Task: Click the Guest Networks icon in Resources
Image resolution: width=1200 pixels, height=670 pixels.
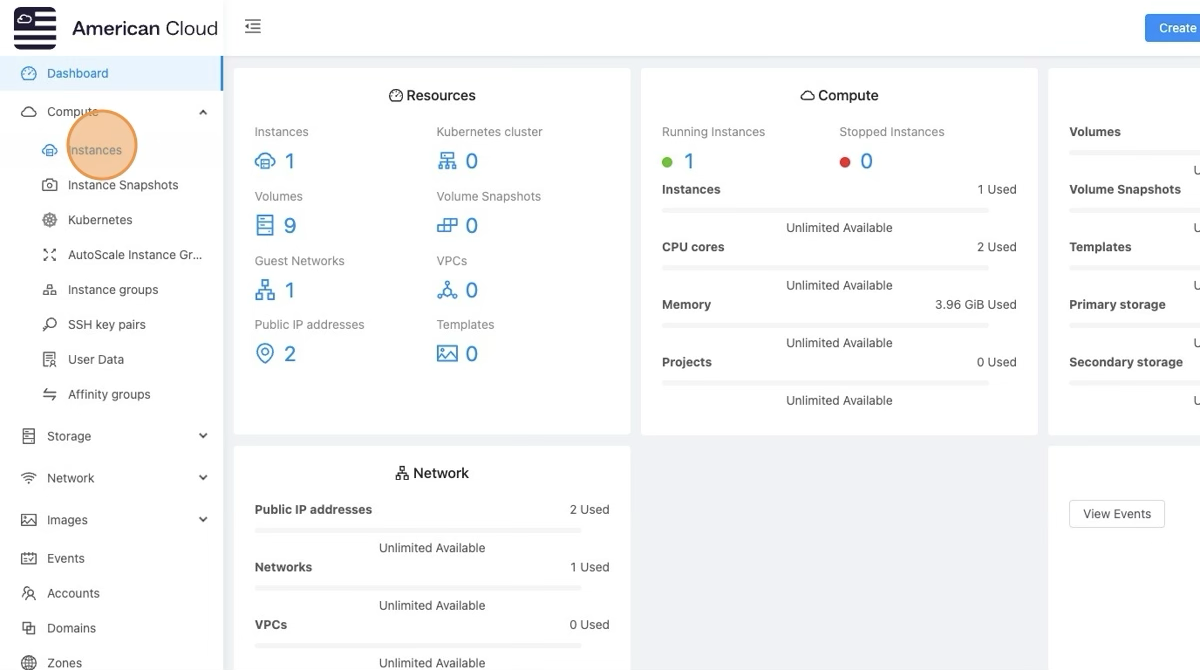Action: tap(265, 290)
